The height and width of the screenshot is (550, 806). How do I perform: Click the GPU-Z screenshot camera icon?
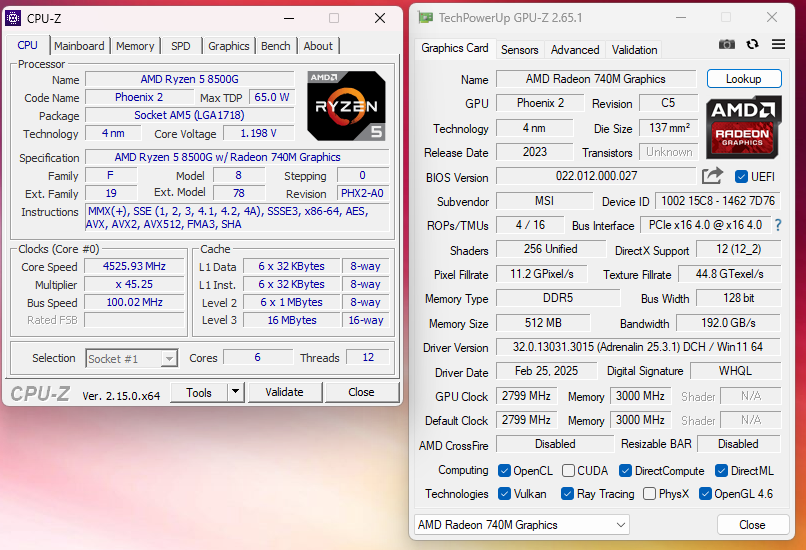(726, 44)
